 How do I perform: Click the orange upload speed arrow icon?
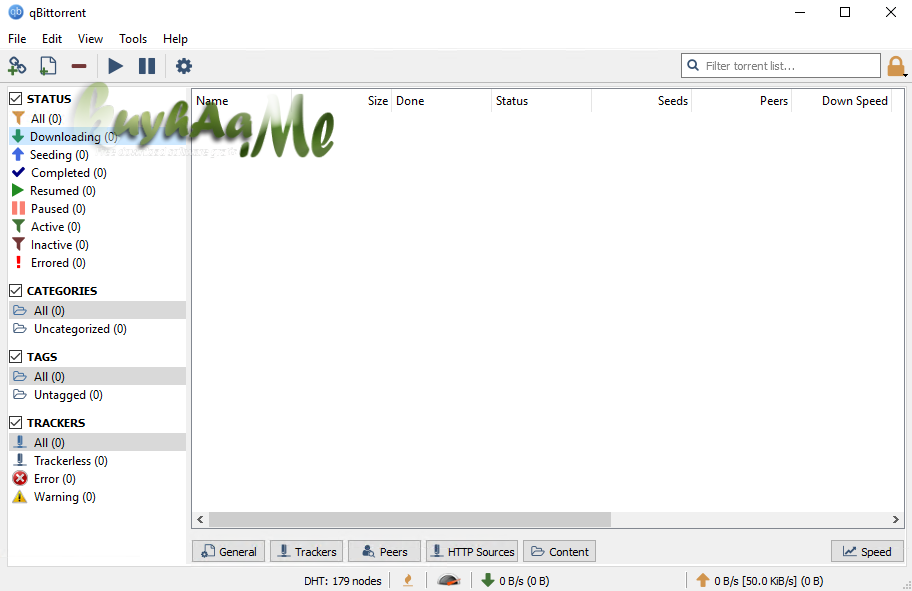click(x=703, y=580)
